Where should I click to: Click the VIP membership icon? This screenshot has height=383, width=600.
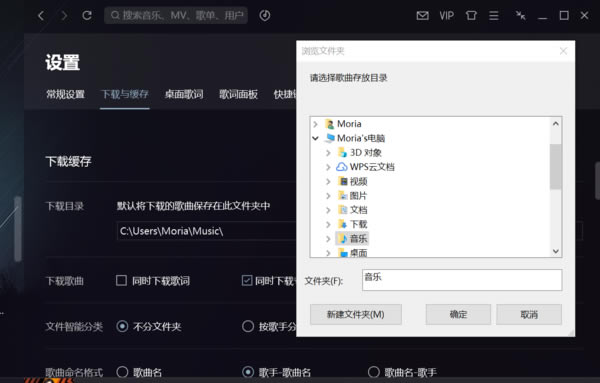tap(447, 16)
